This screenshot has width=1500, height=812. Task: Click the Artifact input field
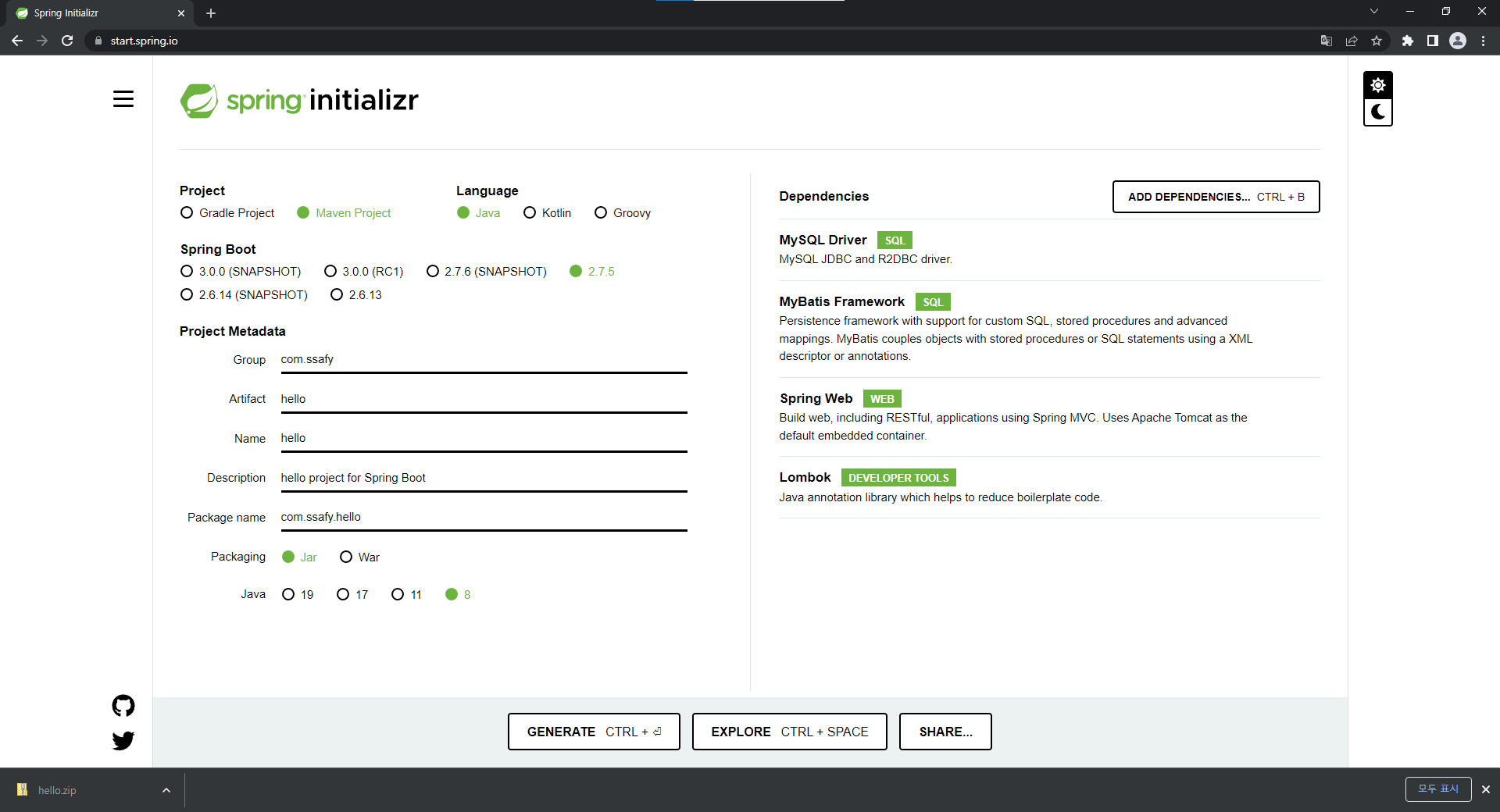[x=484, y=400]
